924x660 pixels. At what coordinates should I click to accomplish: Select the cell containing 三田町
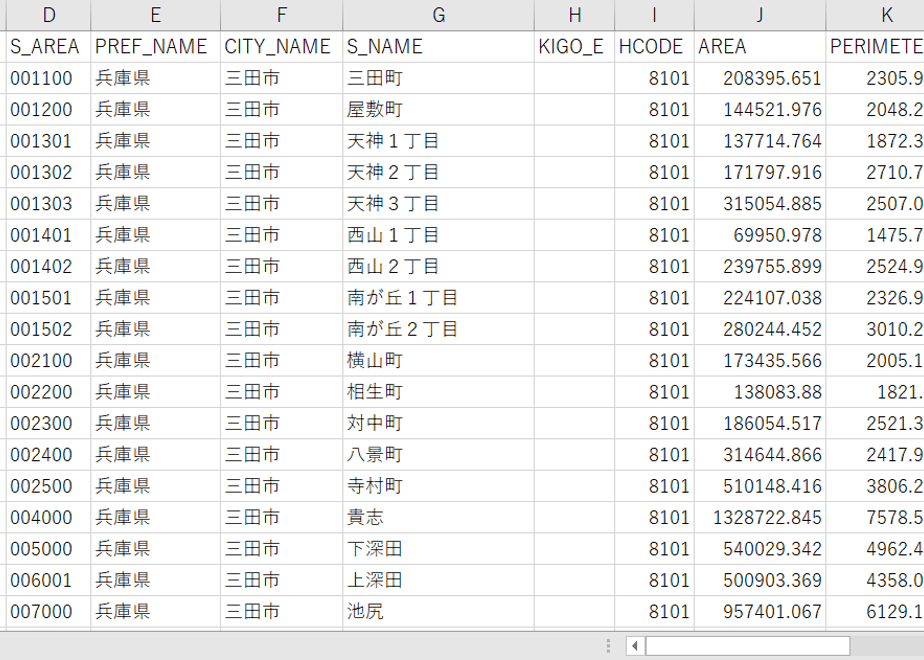pyautogui.click(x=438, y=78)
